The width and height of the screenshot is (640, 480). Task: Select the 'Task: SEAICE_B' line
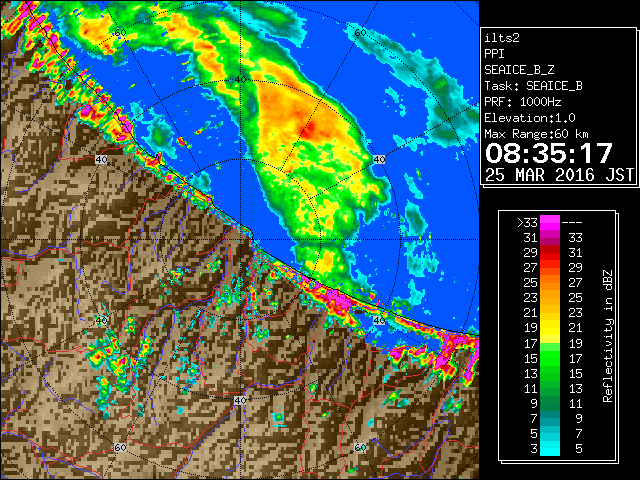(533, 86)
